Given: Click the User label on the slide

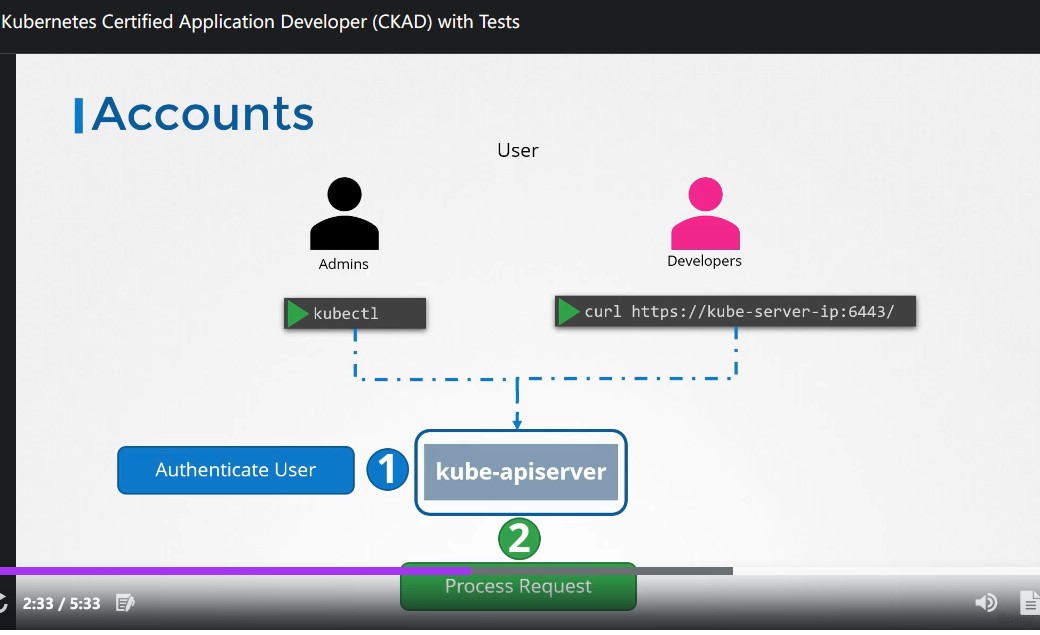Looking at the screenshot, I should (517, 151).
